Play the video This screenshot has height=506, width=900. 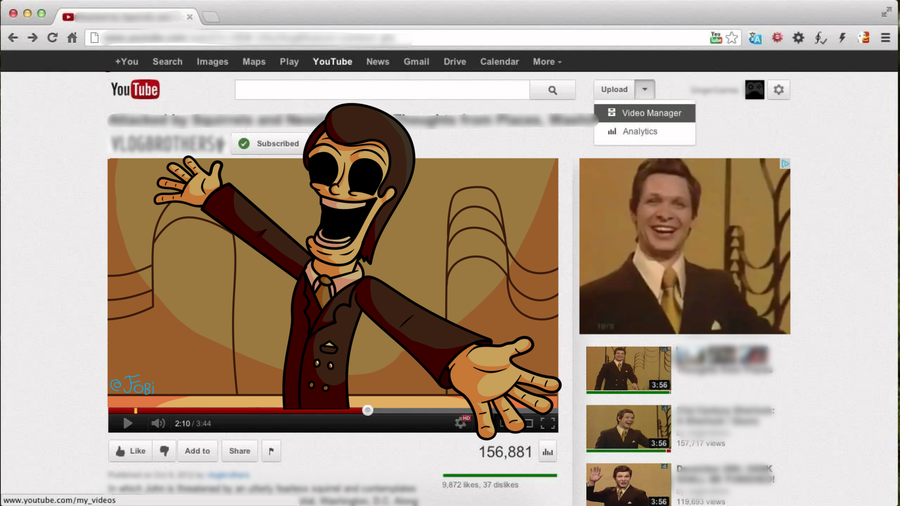pyautogui.click(x=127, y=423)
